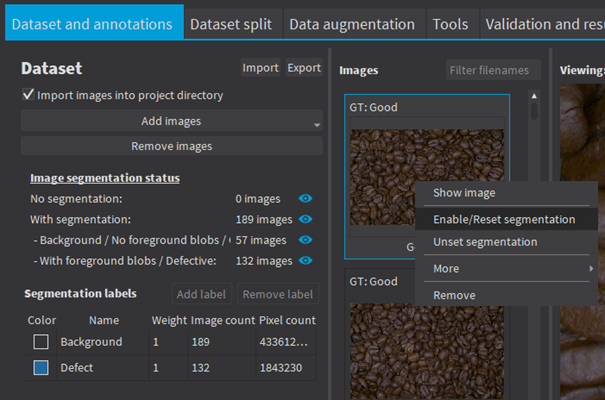Viewport: 605px width, 400px height.
Task: Click the Background pixel count 433612… cell
Action: point(284,342)
